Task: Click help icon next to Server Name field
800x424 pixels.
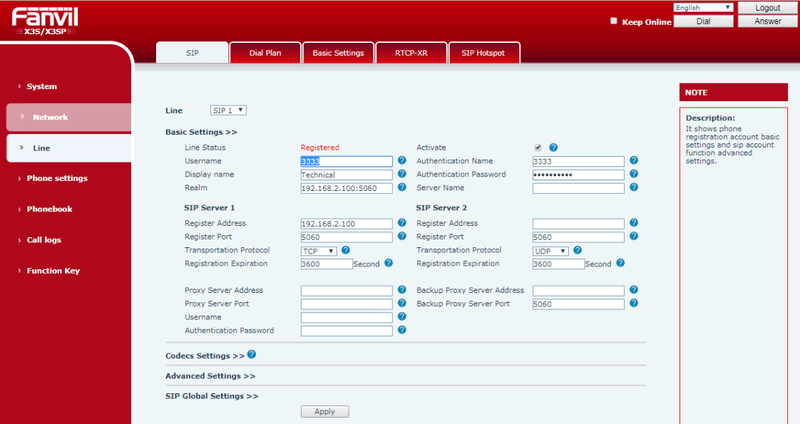Action: (633, 187)
